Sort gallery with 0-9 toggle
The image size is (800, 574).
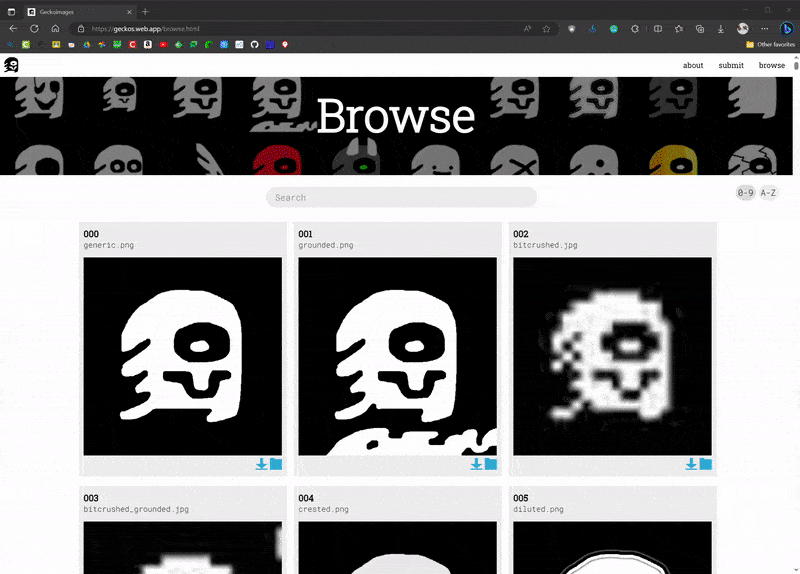745,193
